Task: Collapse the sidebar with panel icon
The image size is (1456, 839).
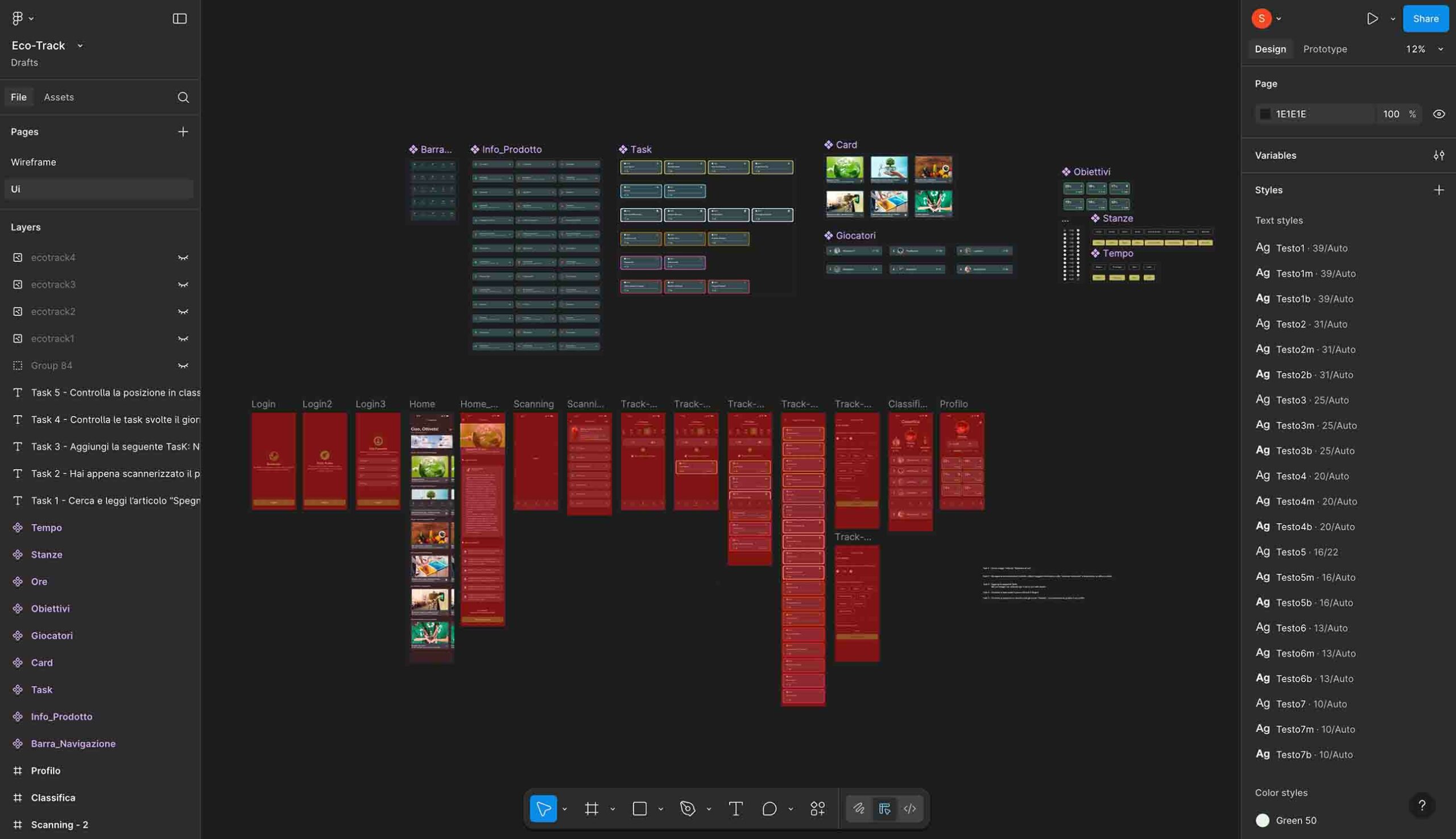Action: click(x=180, y=18)
